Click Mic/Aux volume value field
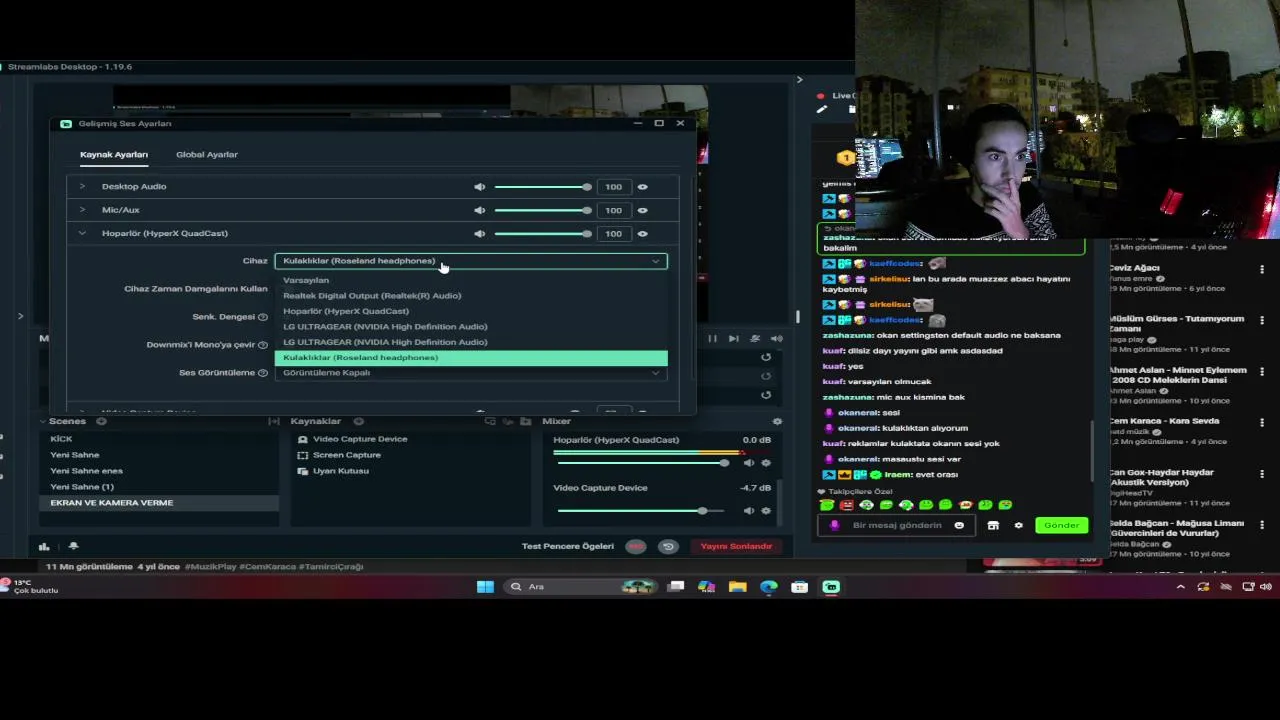The width and height of the screenshot is (1280, 720). (x=613, y=210)
